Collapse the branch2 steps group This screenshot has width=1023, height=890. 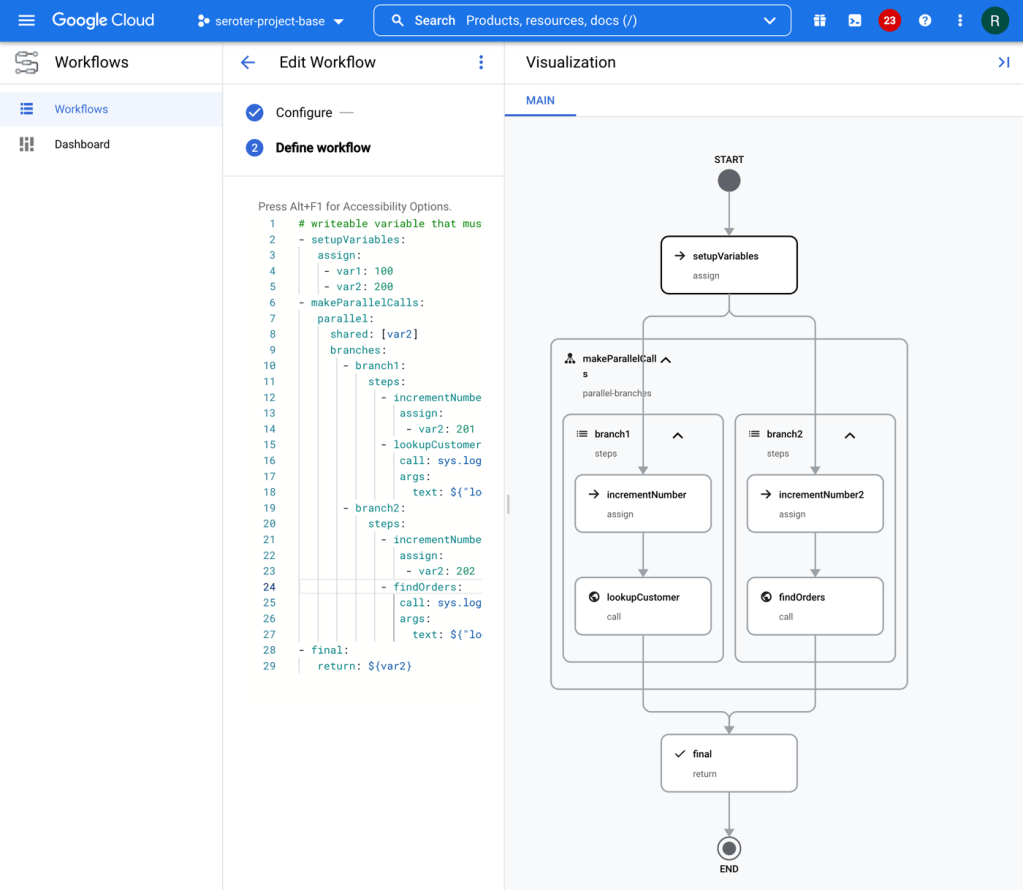click(849, 435)
